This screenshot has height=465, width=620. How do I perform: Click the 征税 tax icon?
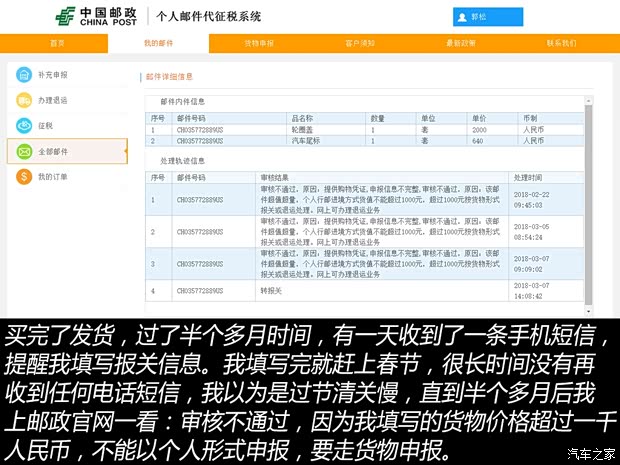pos(24,125)
